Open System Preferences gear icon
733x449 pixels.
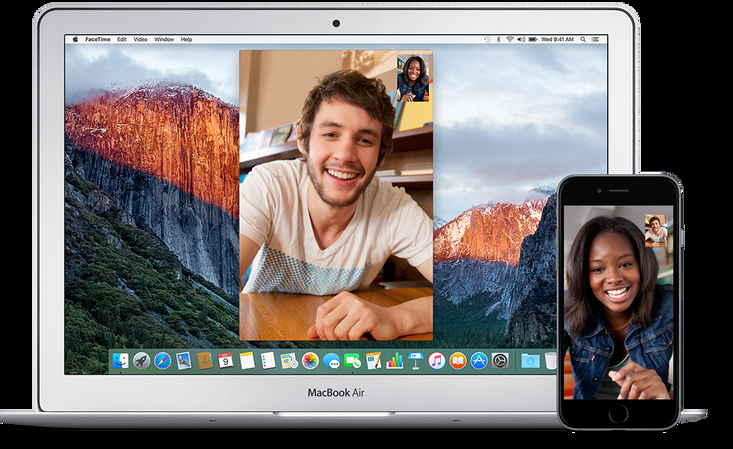coord(500,361)
